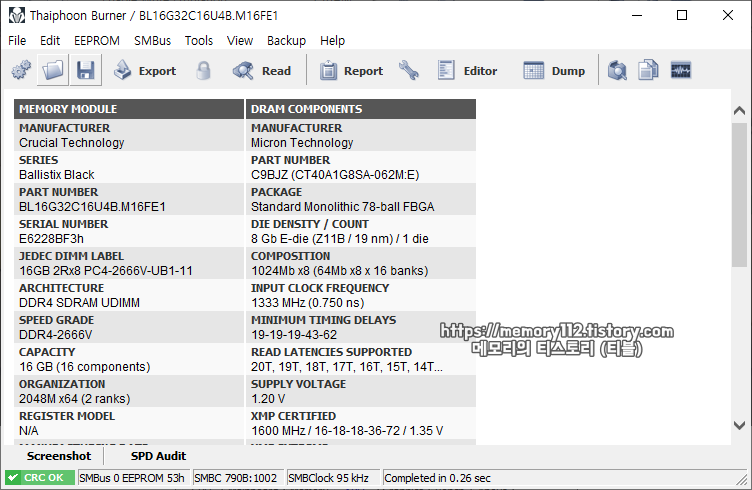Click '2048M x64 (2 ranks)' organization value
This screenshot has height=490, width=752.
pyautogui.click(x=74, y=399)
